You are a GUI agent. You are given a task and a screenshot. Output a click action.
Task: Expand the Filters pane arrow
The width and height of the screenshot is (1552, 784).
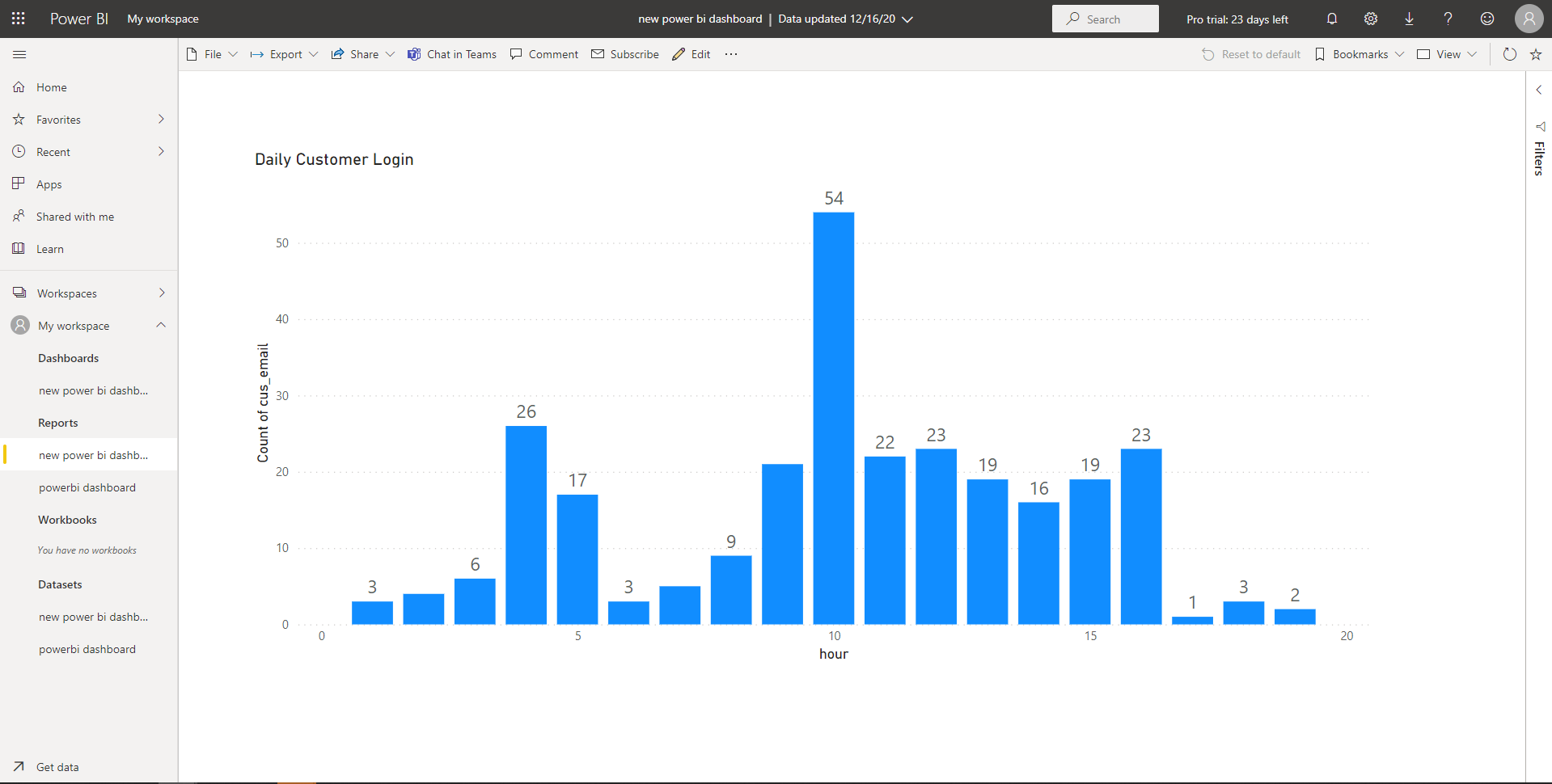point(1539,90)
